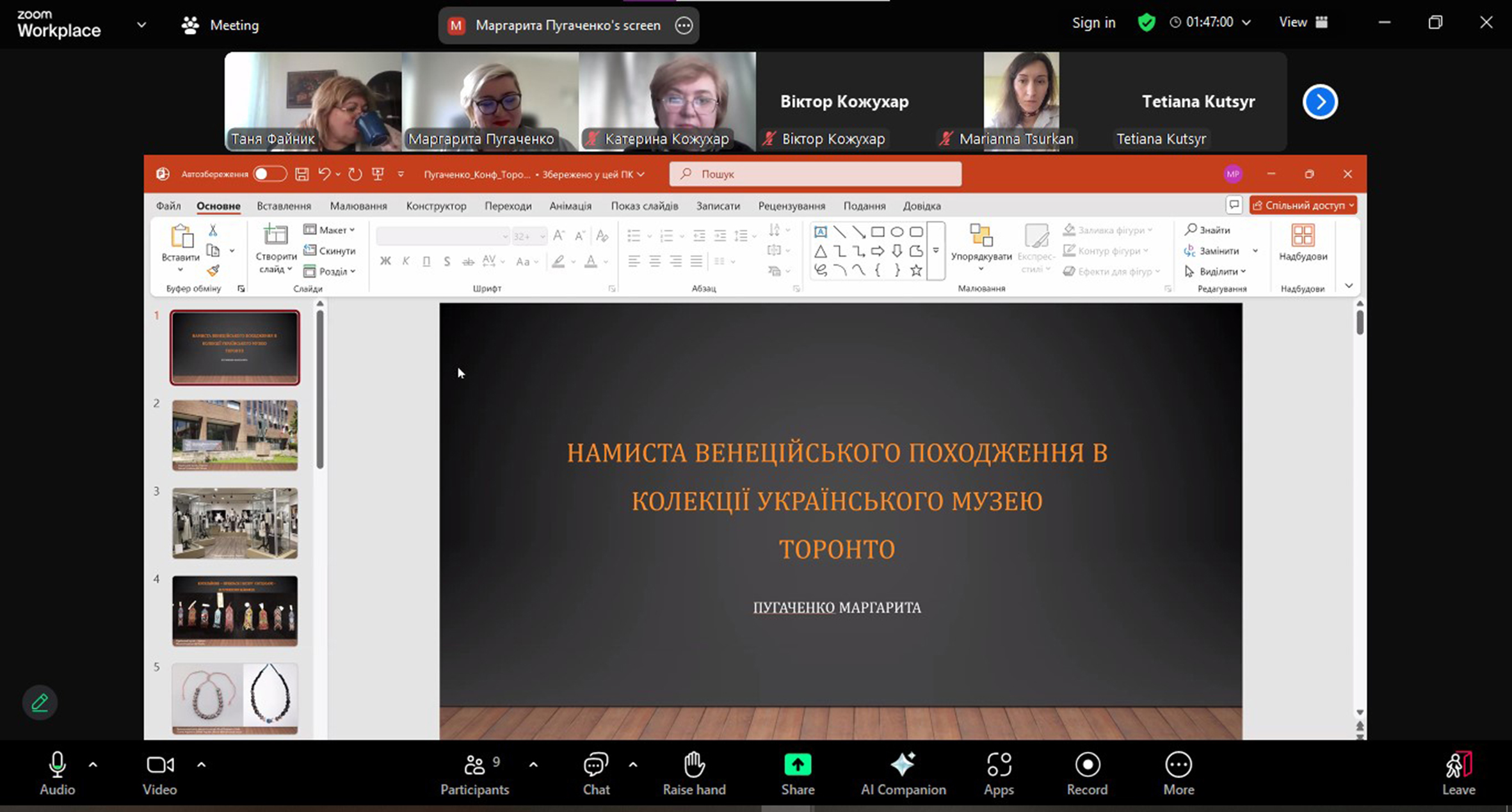
Task: Toggle bold Ж formatting
Action: 385,261
